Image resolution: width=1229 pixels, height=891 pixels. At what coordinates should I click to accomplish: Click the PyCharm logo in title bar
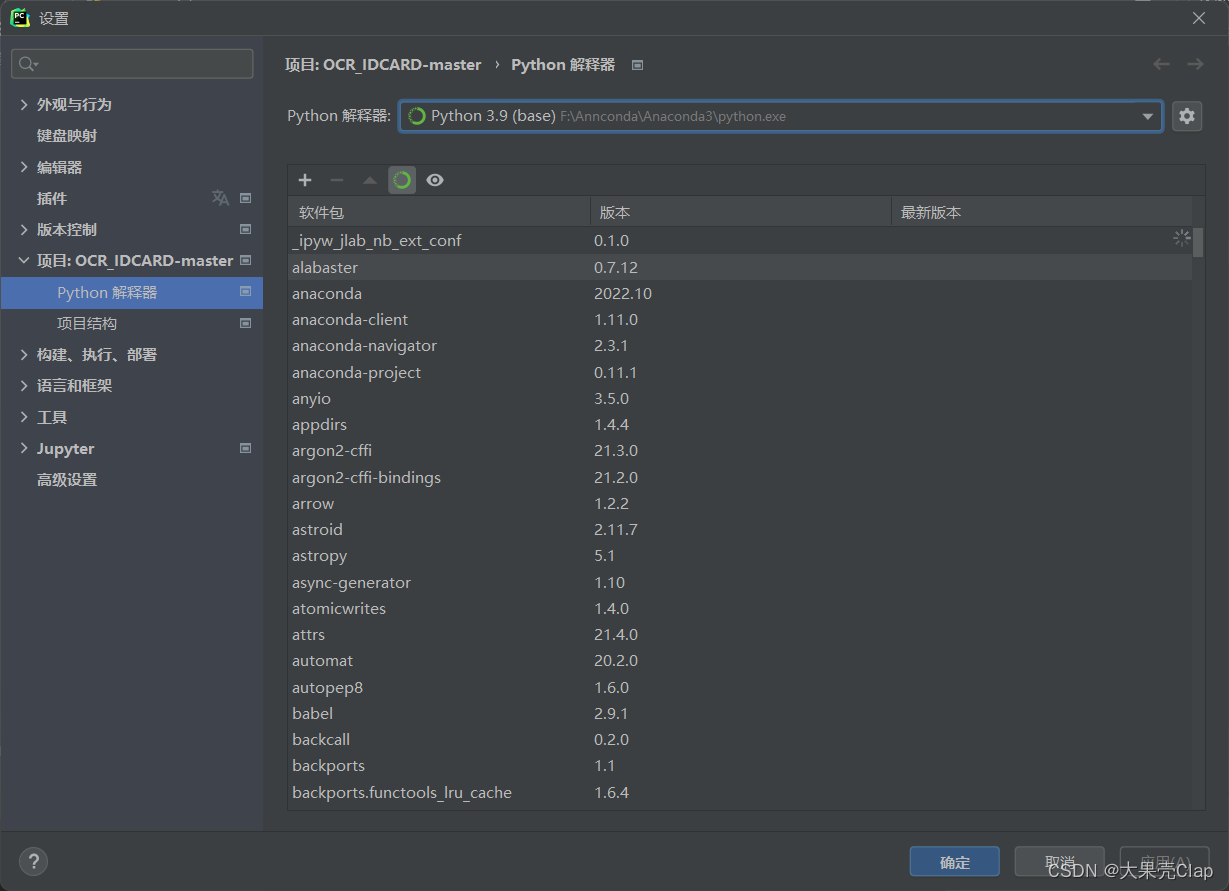click(x=20, y=18)
